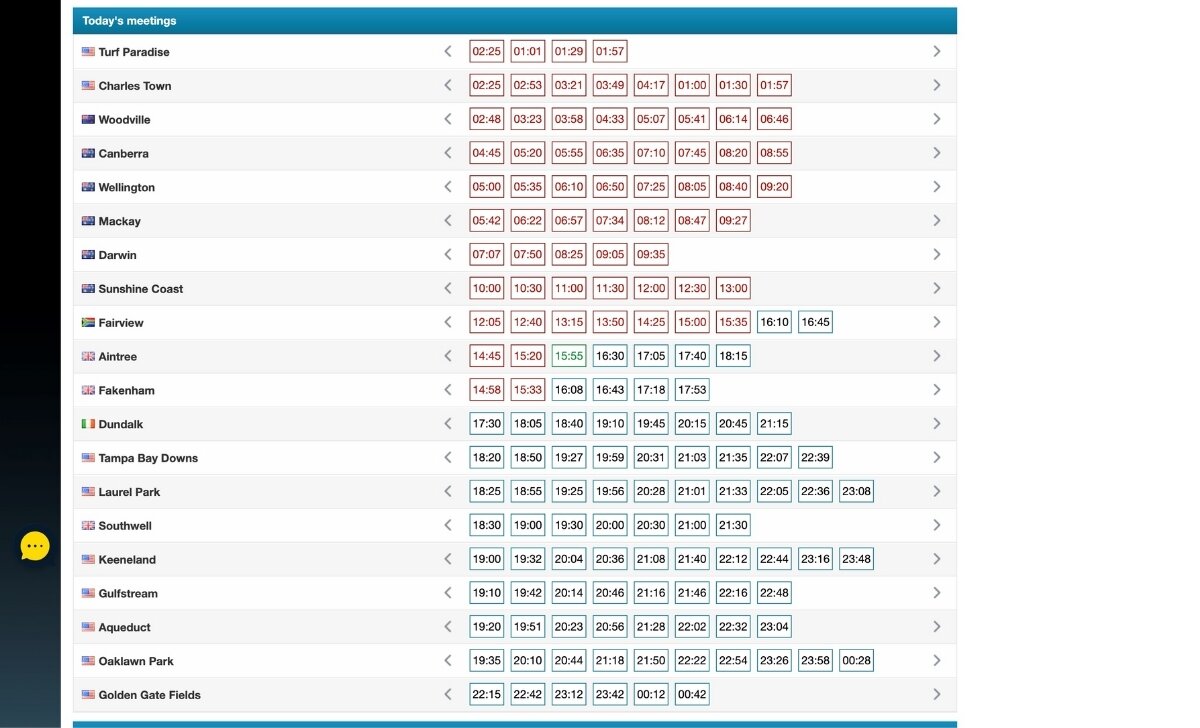Select the 21:30 Southwell race
Viewport: 1200px width, 728px height.
click(733, 525)
